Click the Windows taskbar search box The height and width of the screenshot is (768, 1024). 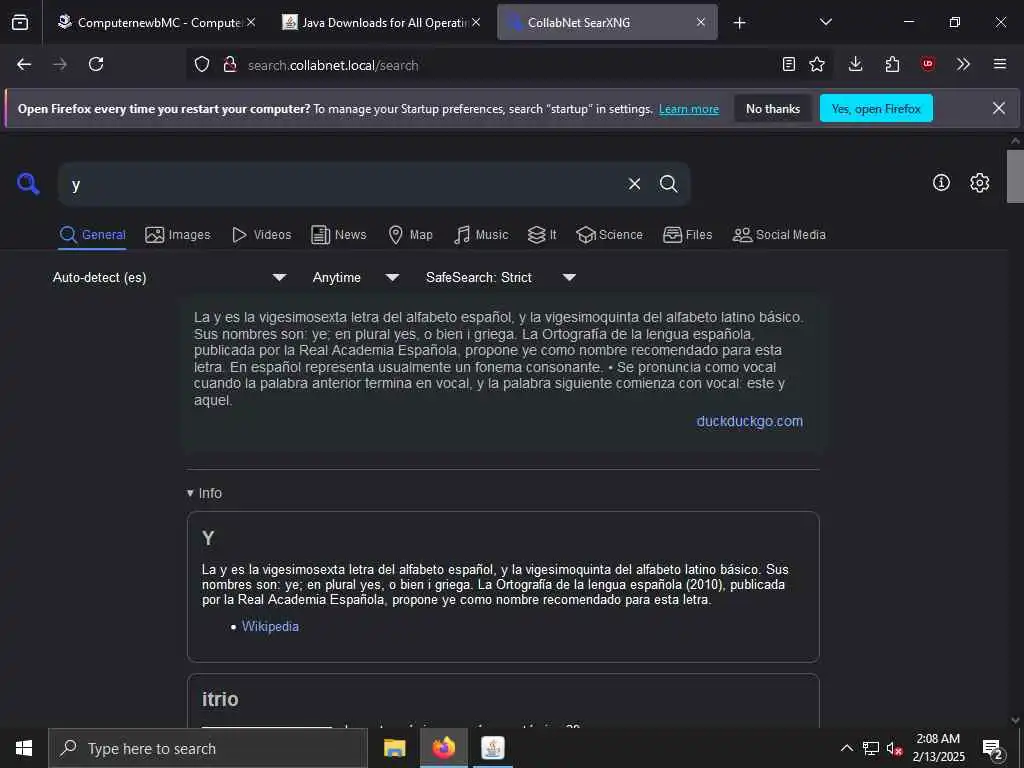(x=208, y=748)
